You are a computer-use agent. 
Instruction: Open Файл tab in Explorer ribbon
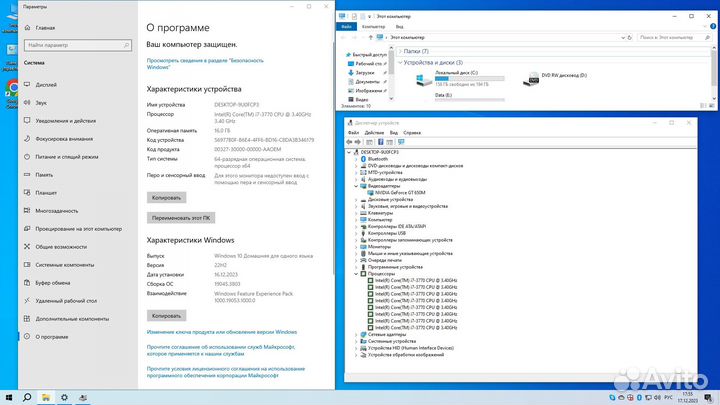[x=347, y=27]
